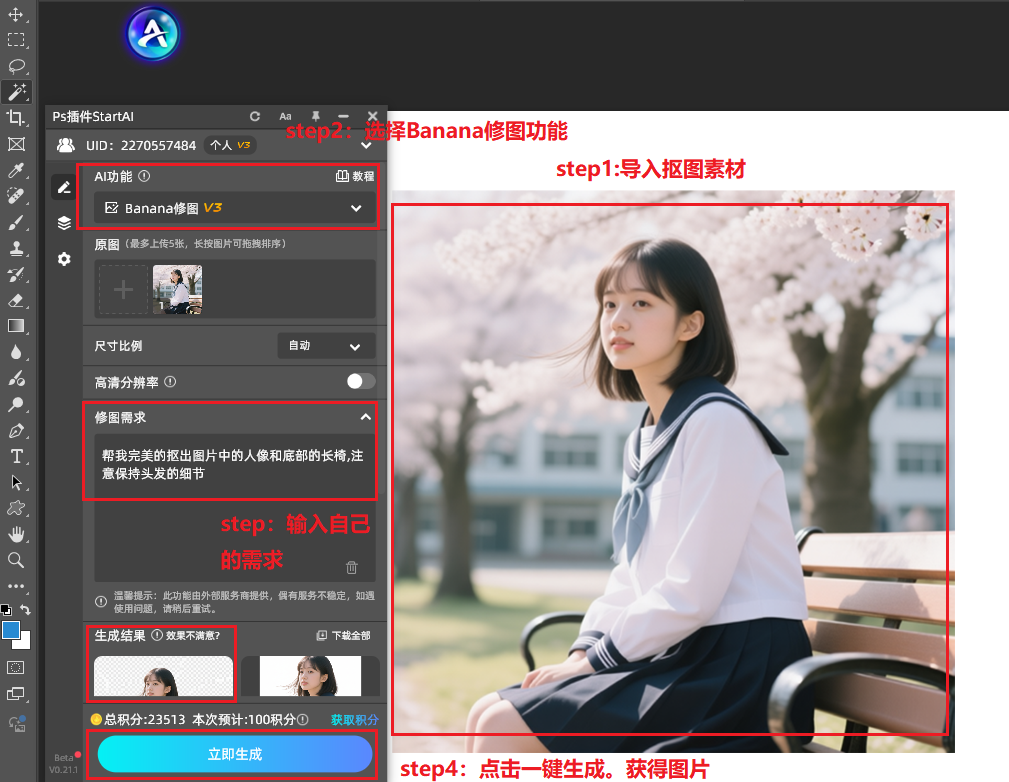Screen dimensions: 1009x782
Task: Toggle the Aa font setting in panel header
Action: tap(285, 116)
